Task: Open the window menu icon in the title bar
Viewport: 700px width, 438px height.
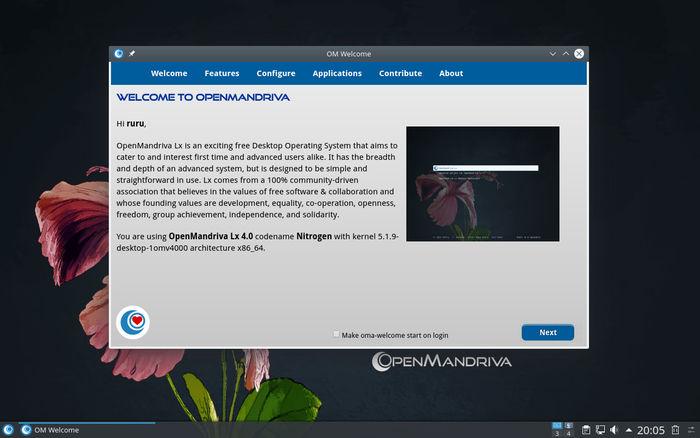Action: pyautogui.click(x=119, y=53)
